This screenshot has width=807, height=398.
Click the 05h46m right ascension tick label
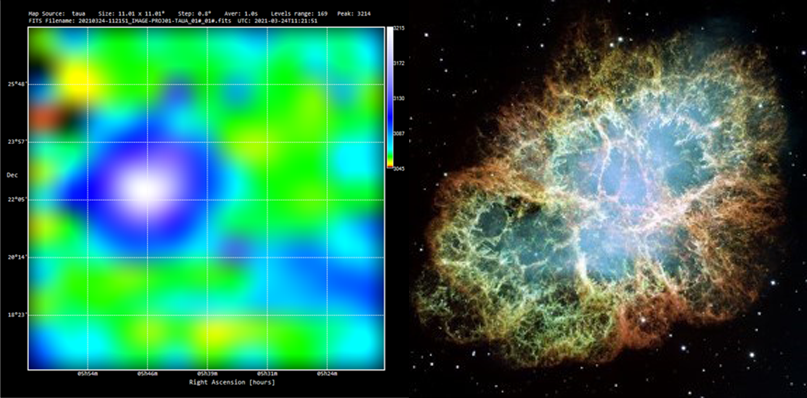click(147, 373)
